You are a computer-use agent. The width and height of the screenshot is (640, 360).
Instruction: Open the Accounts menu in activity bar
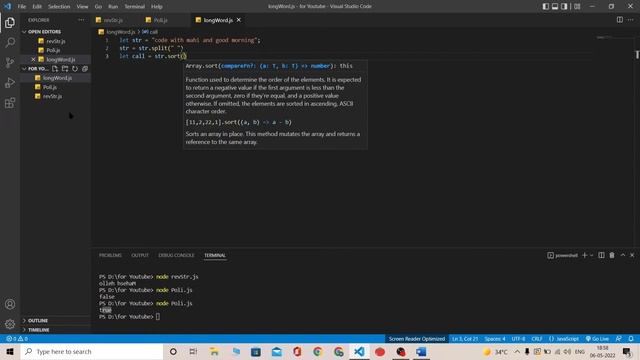(10, 304)
